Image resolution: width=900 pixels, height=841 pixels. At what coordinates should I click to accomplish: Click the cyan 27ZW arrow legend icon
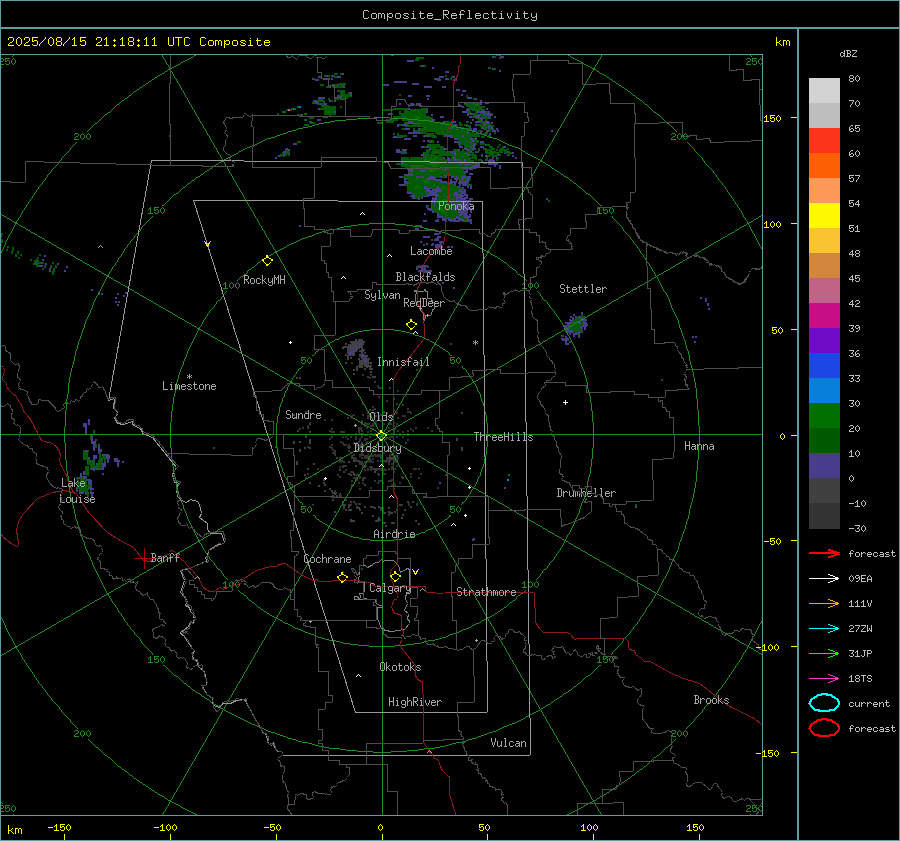[824, 629]
